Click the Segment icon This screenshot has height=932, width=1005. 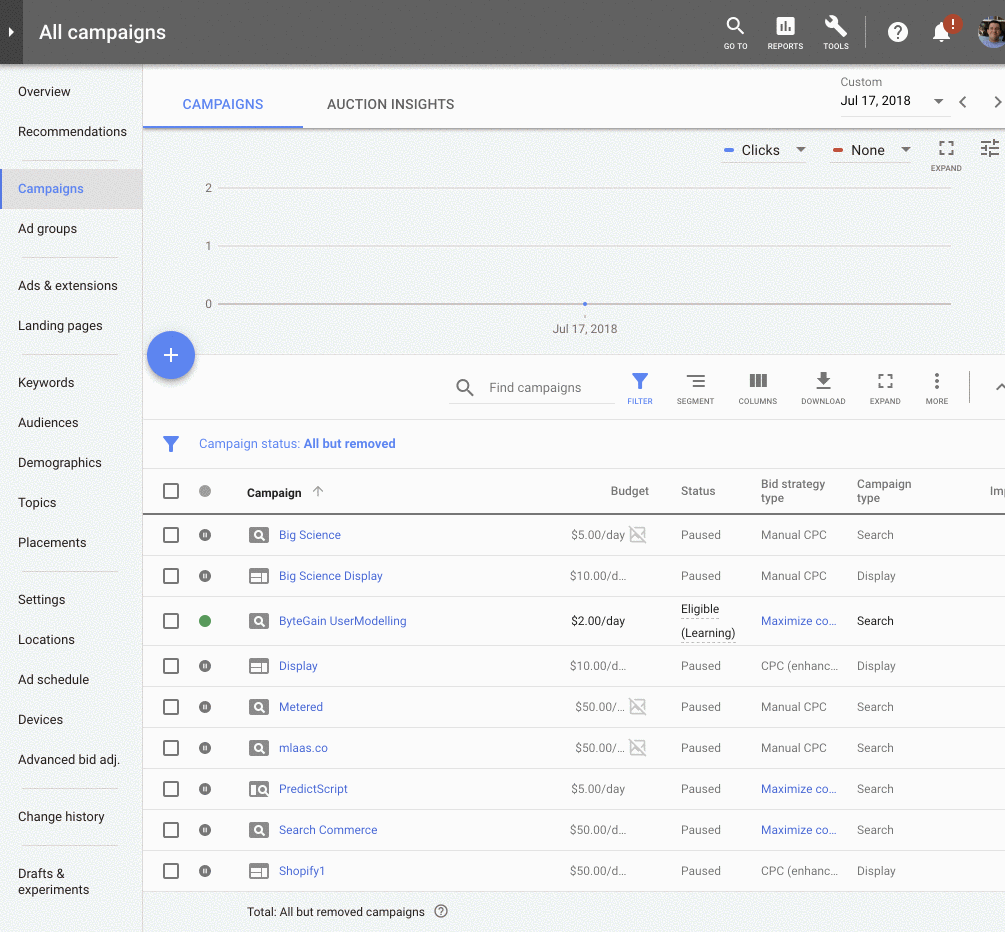695,388
